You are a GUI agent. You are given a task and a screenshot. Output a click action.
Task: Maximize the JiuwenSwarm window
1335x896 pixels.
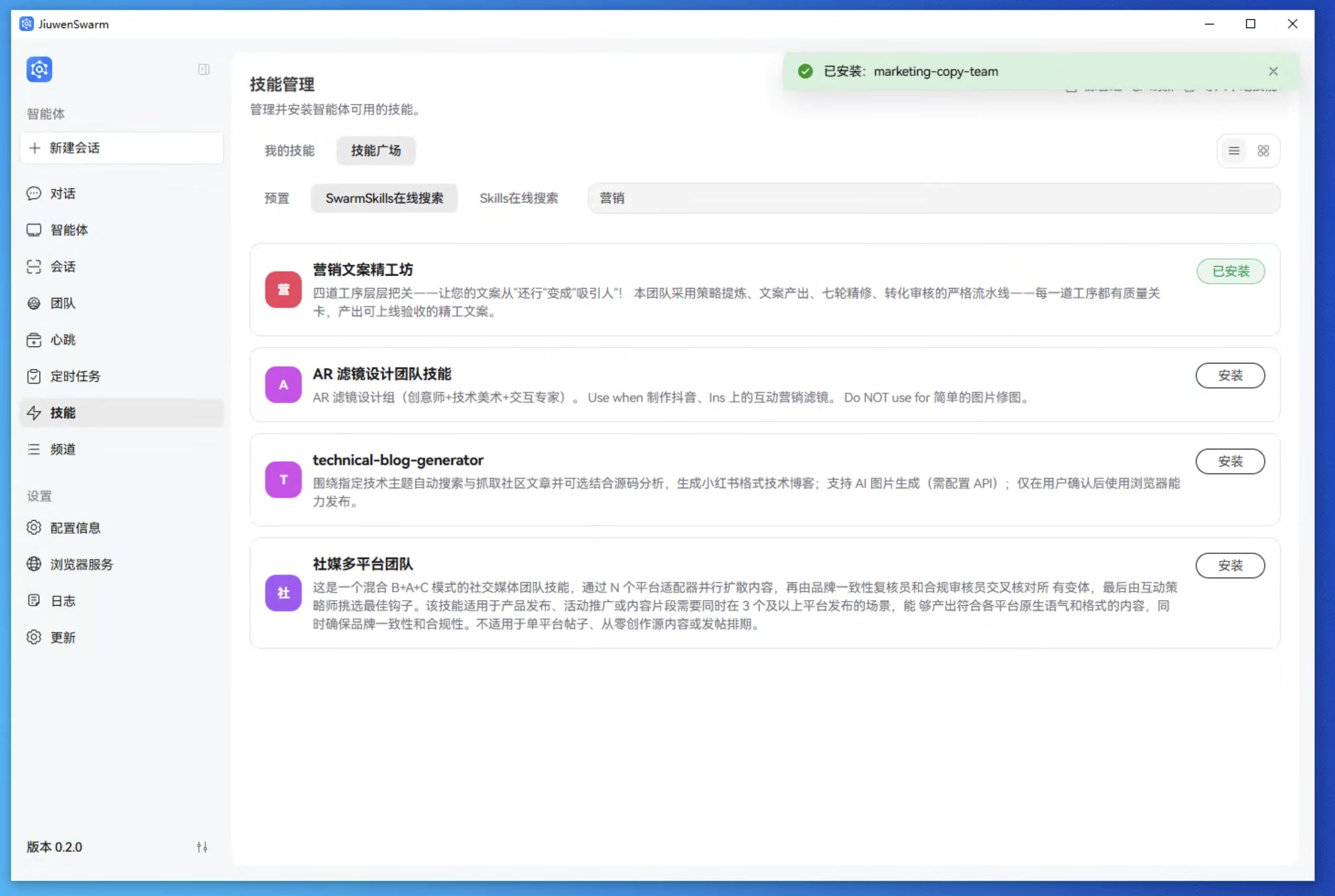1250,24
